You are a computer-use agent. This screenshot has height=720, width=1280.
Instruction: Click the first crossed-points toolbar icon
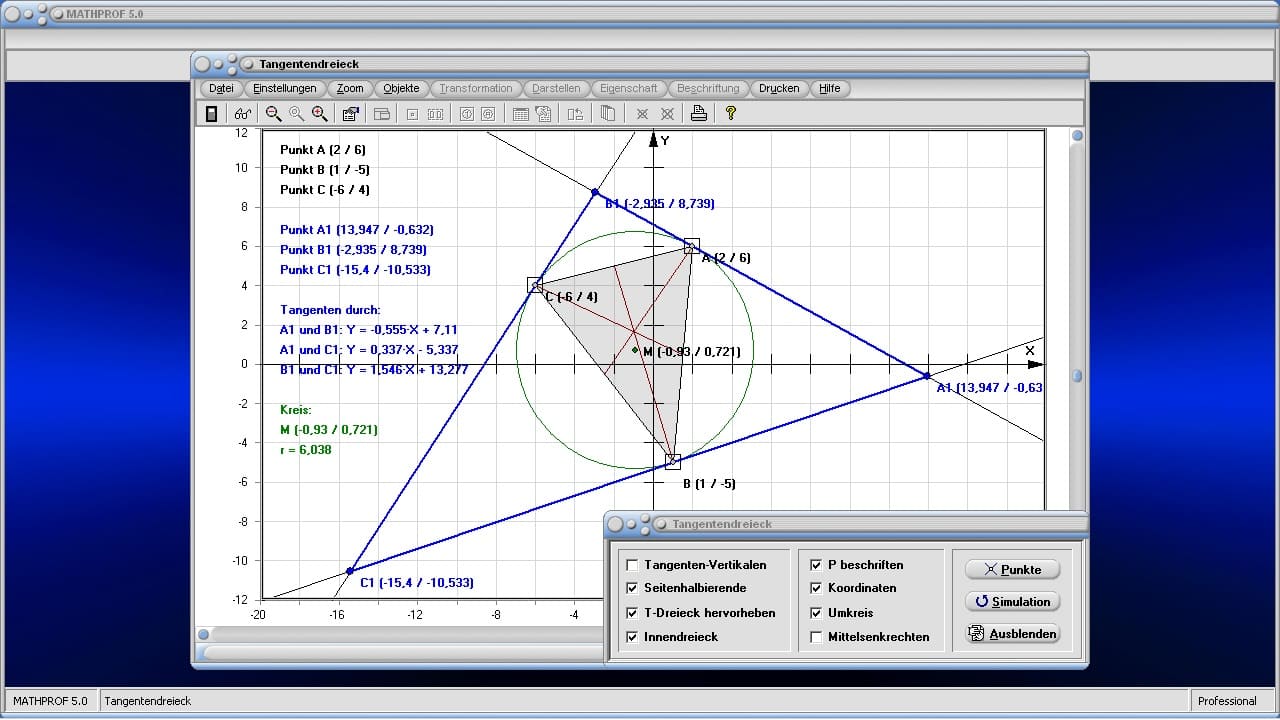click(643, 114)
